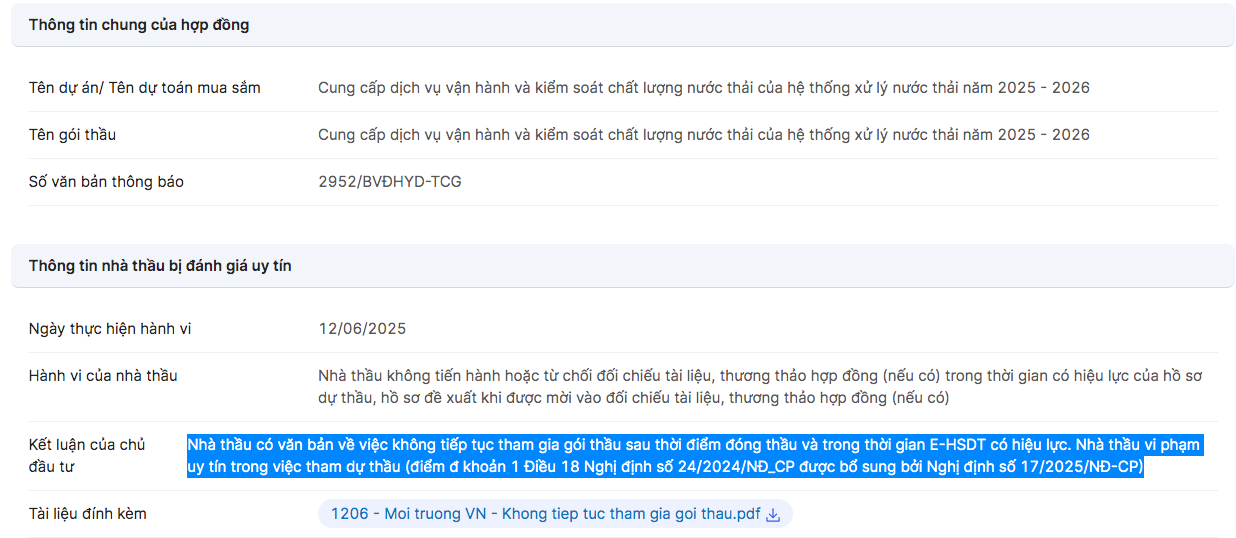
Task: Click the 'Hành vi của nhà thầu' label
Action: pyautogui.click(x=103, y=376)
